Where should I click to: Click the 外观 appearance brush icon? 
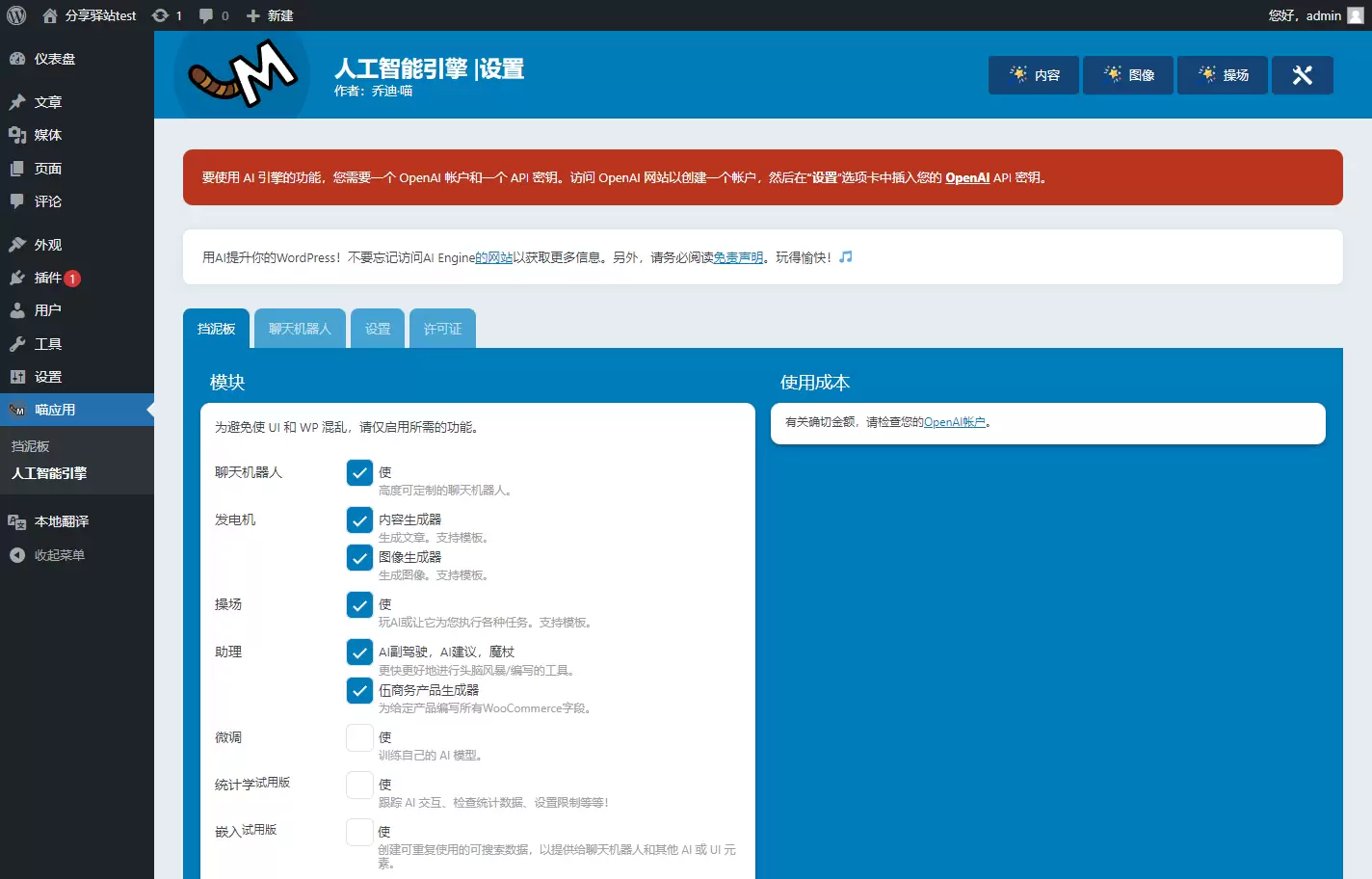(x=17, y=245)
